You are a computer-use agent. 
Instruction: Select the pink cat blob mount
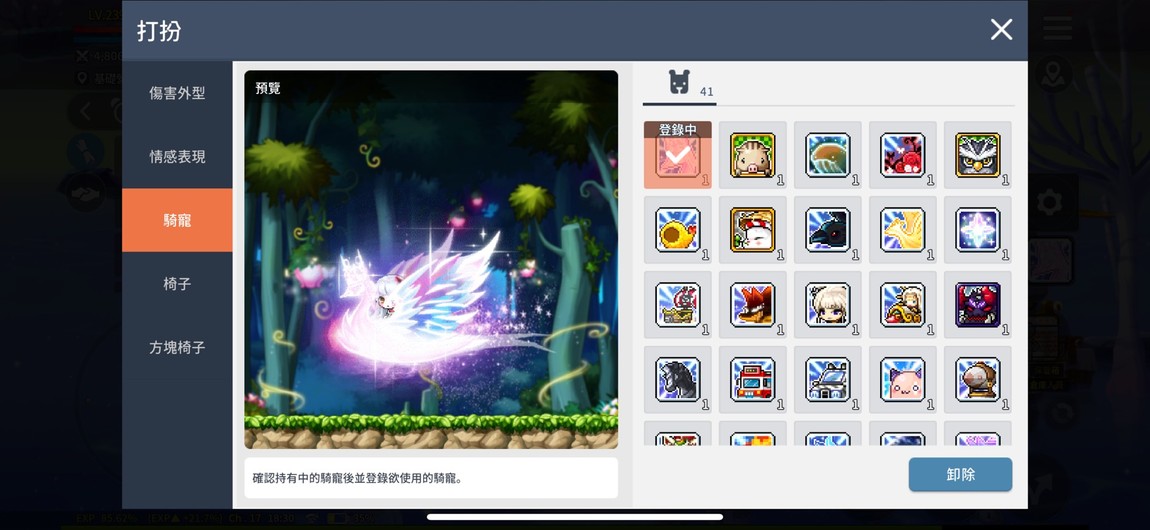tap(903, 380)
